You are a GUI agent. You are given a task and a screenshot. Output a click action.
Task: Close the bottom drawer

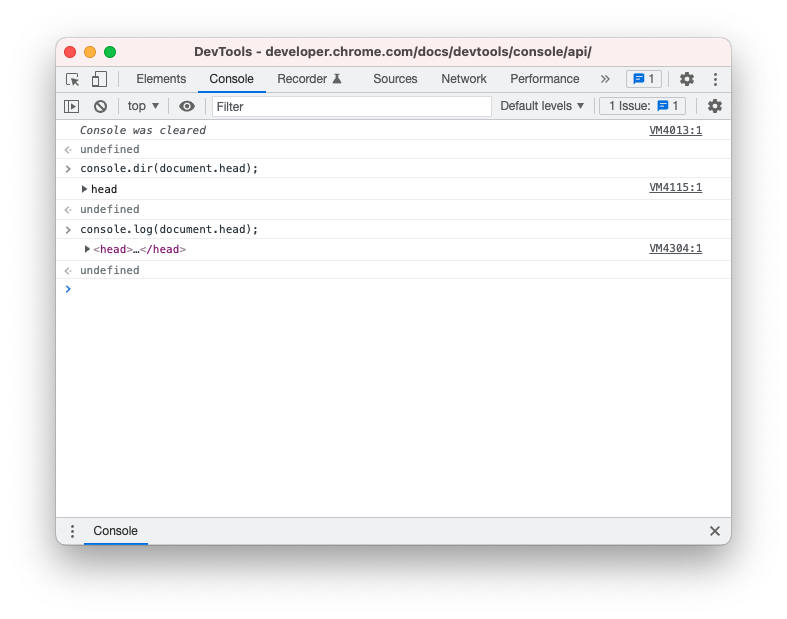tap(715, 531)
